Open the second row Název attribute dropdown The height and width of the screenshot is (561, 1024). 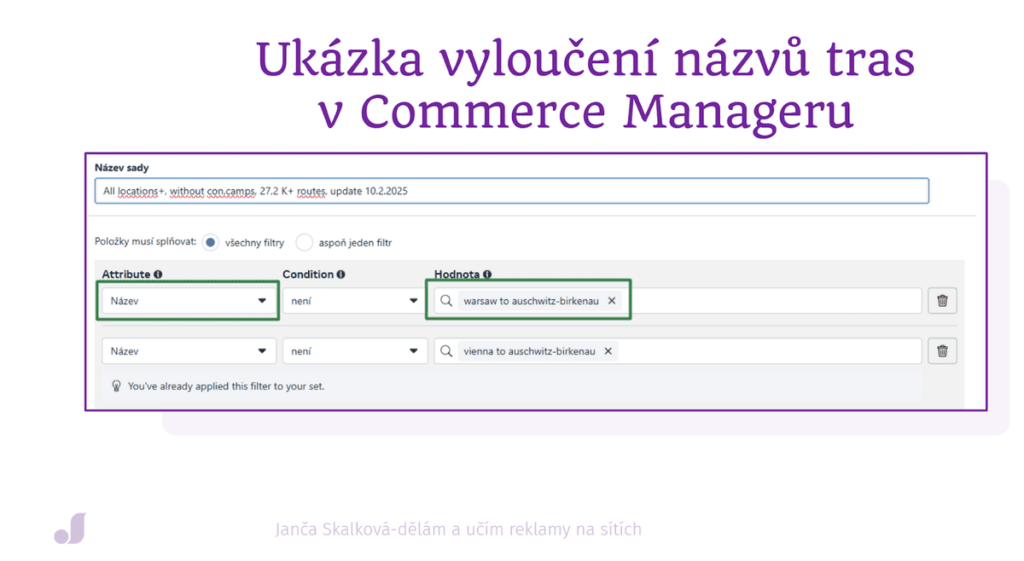[x=188, y=351]
